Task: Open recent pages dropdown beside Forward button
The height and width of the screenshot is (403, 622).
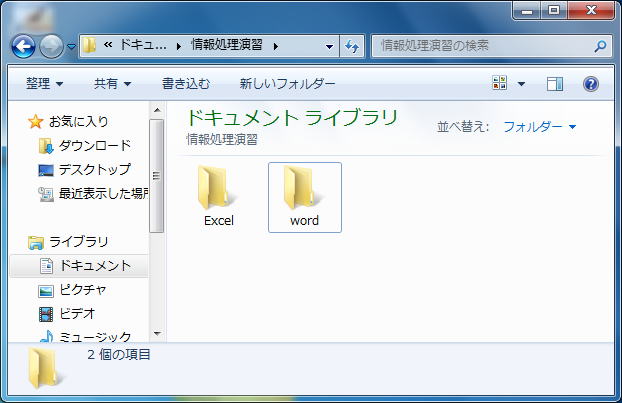Action: 71,47
